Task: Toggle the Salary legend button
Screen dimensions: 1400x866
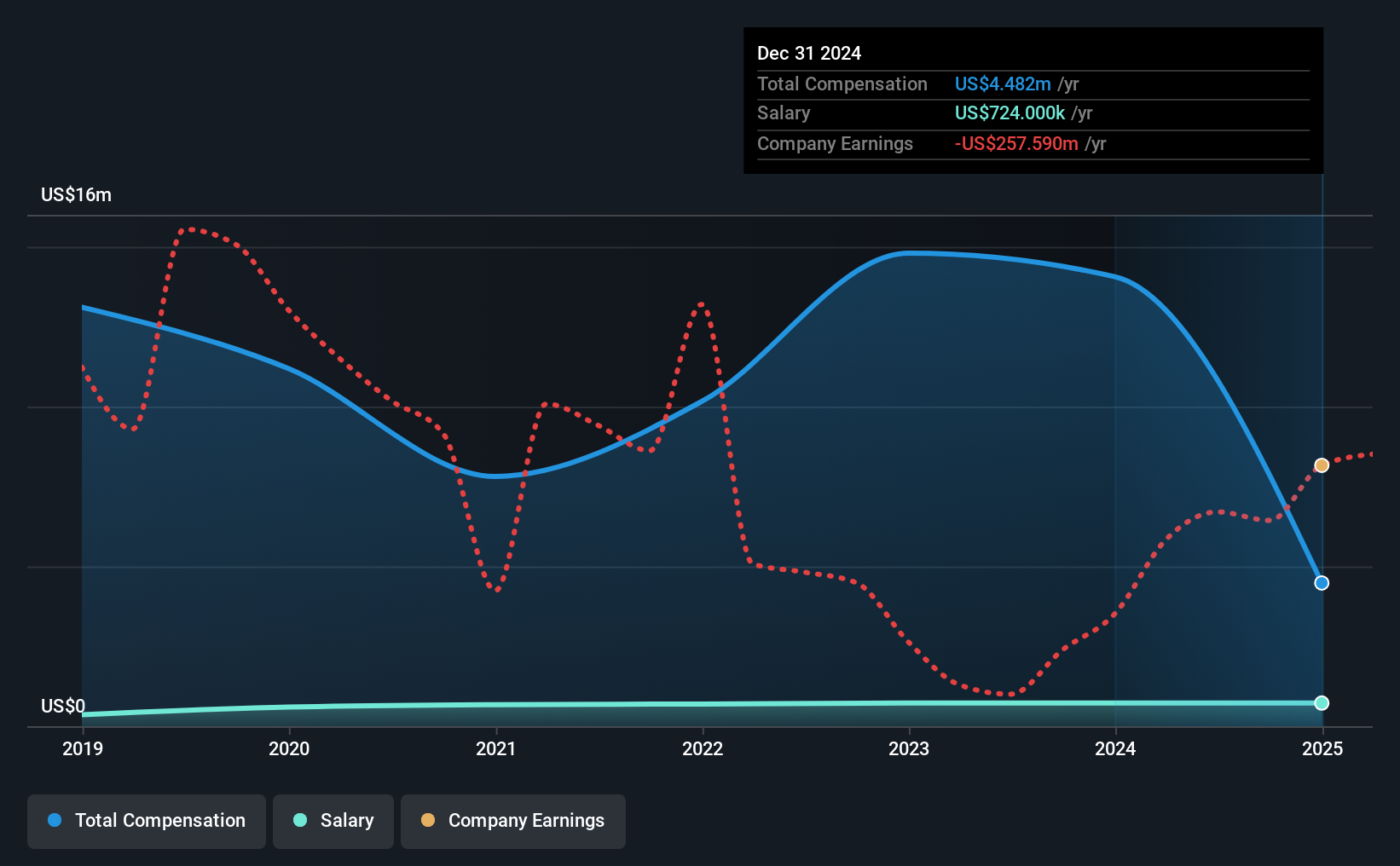Action: [x=333, y=821]
